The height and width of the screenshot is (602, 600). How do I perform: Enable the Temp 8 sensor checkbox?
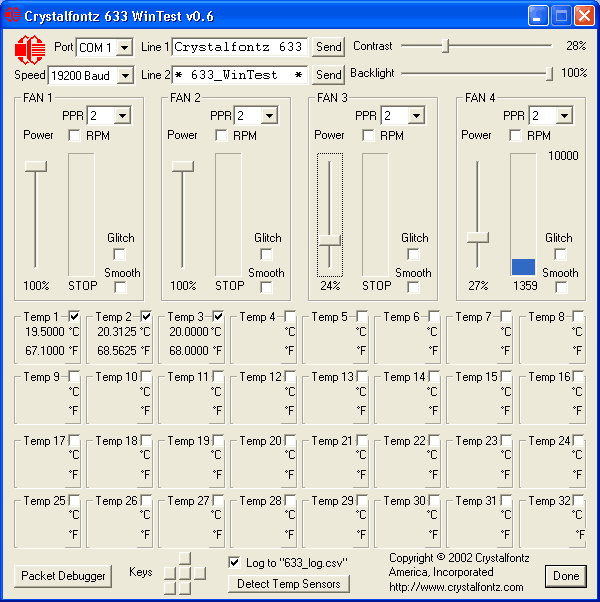(578, 316)
